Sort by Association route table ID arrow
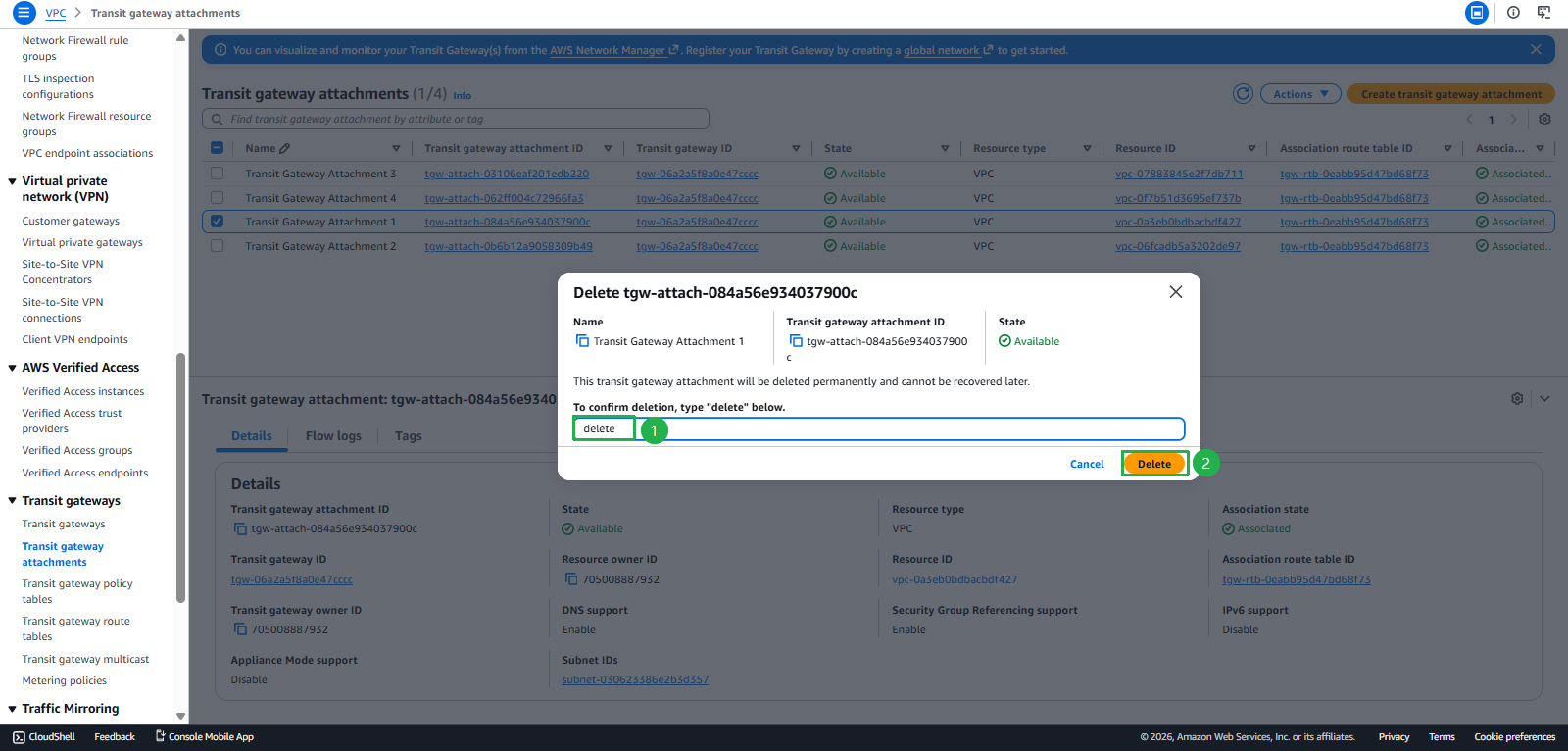This screenshot has height=751, width=1568. pyautogui.click(x=1447, y=149)
